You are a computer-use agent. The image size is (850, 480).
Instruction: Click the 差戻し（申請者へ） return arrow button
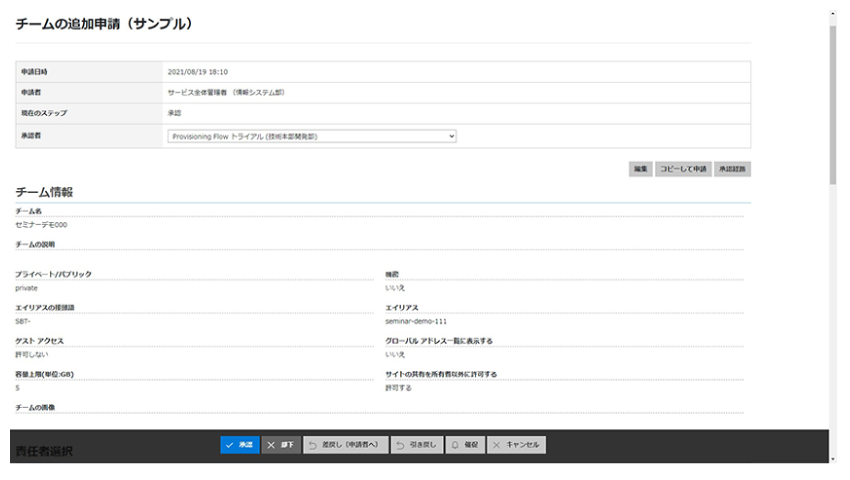343,444
